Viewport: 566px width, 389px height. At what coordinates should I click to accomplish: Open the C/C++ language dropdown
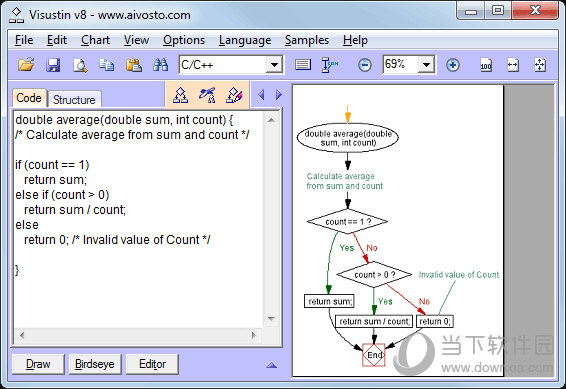point(275,65)
